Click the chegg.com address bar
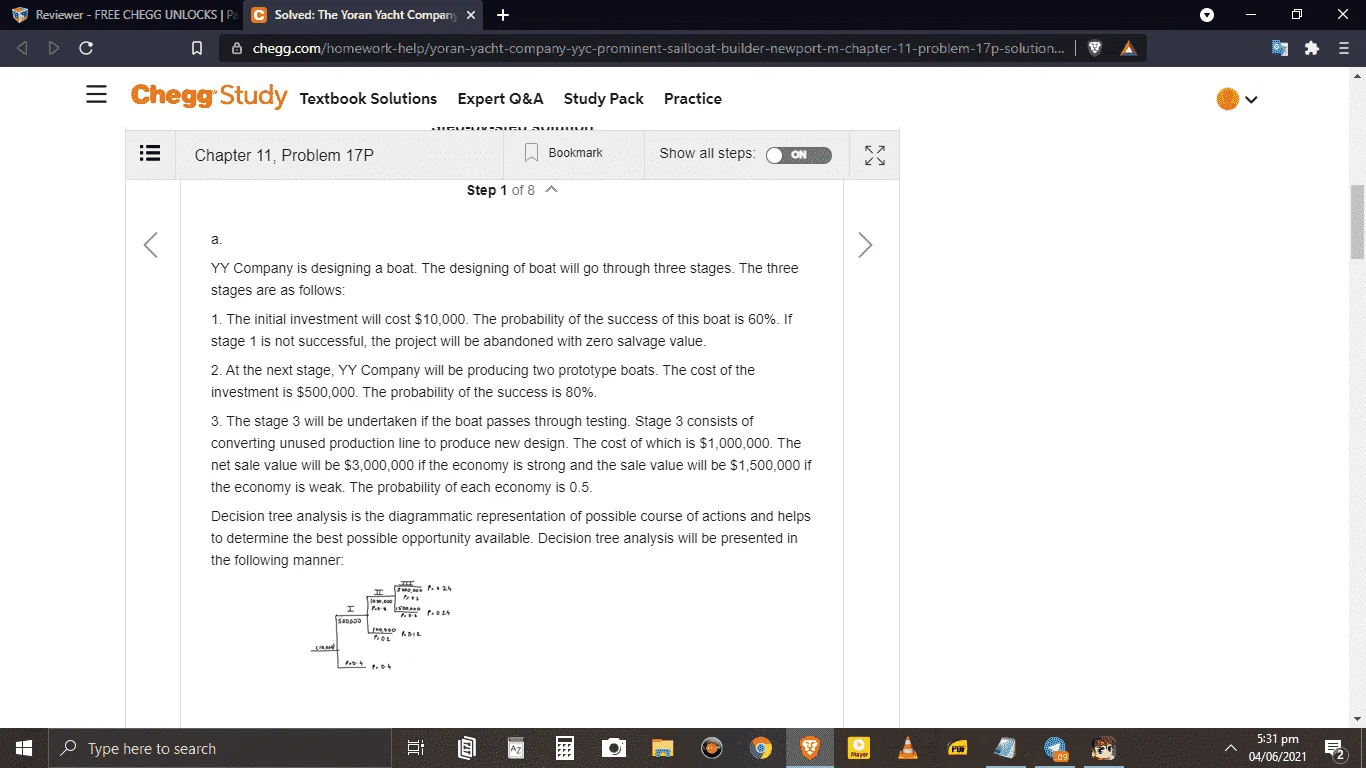This screenshot has height=768, width=1366. pyautogui.click(x=657, y=48)
